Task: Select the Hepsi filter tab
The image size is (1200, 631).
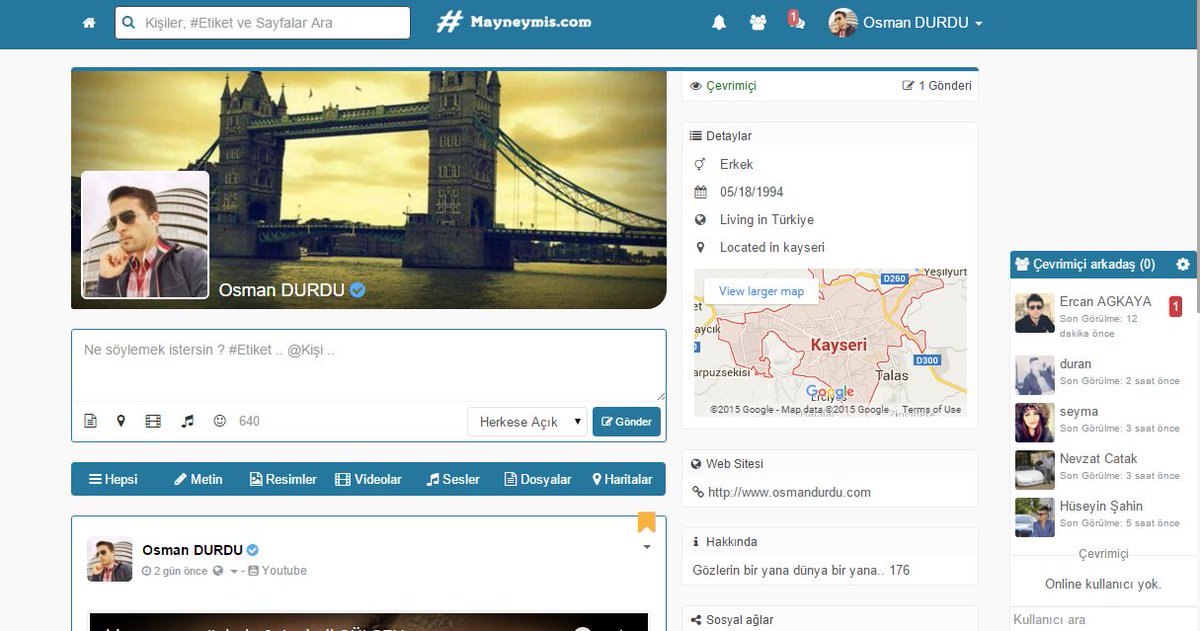Action: 113,479
